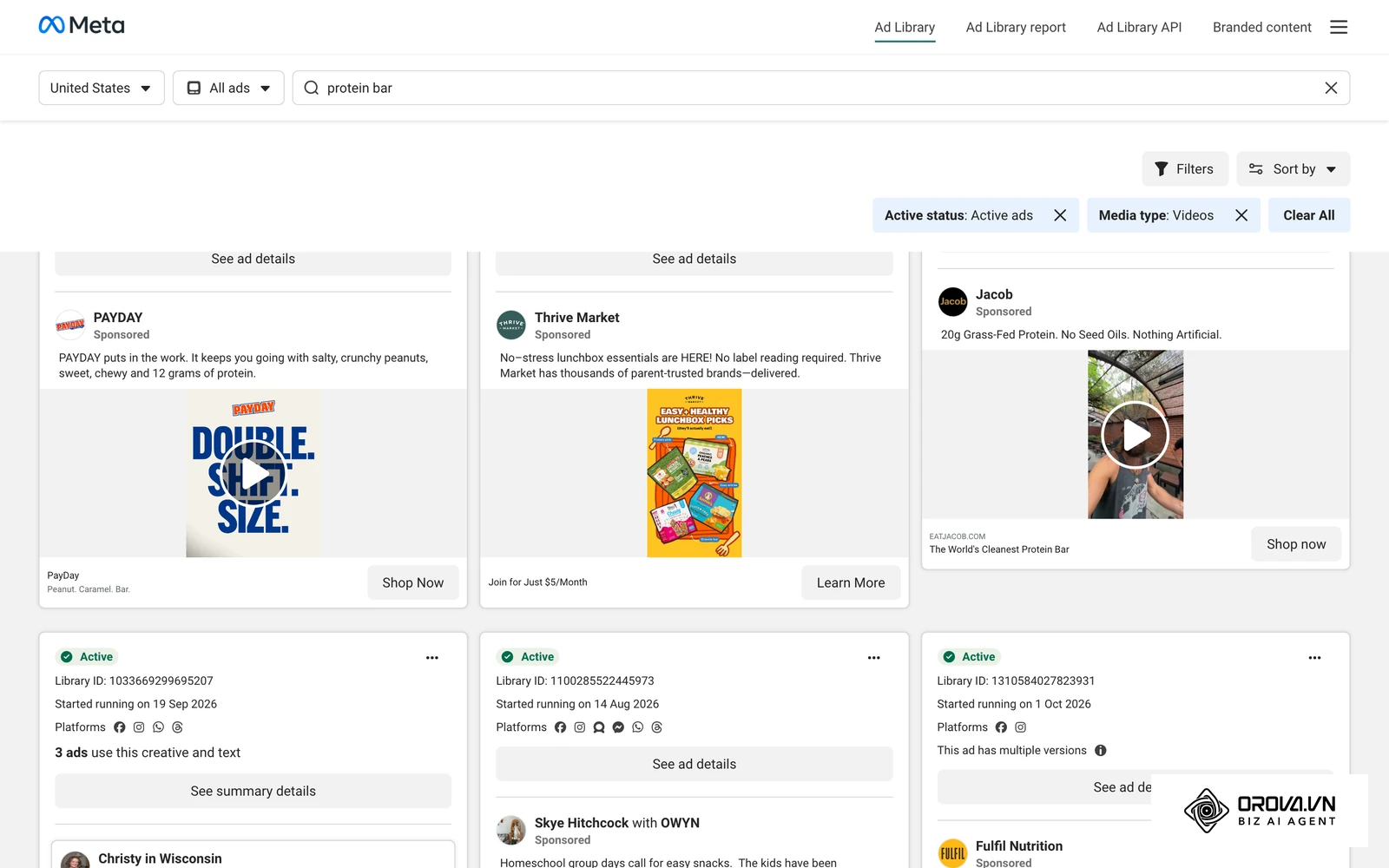This screenshot has width=1389, height=868.
Task: Play the PAYDAY Double Shift Size video
Action: [253, 473]
